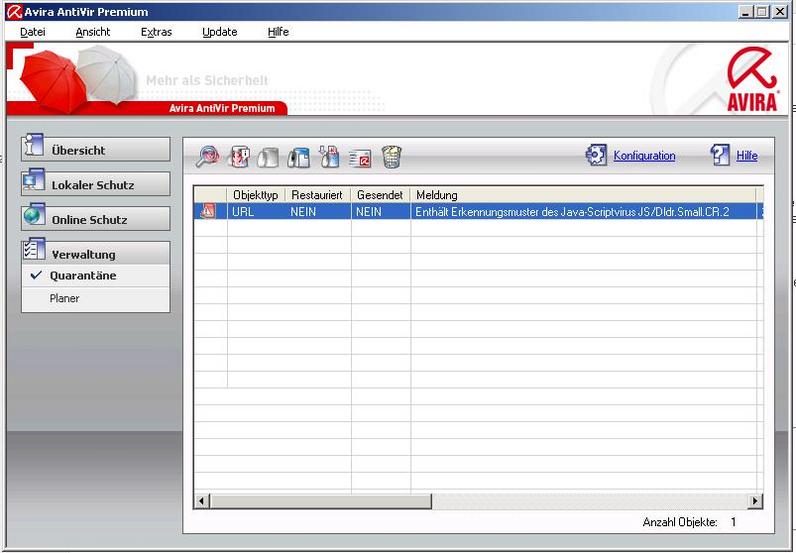Click the Verwaltung checklist icon
This screenshot has height=553, width=796.
[x=34, y=249]
